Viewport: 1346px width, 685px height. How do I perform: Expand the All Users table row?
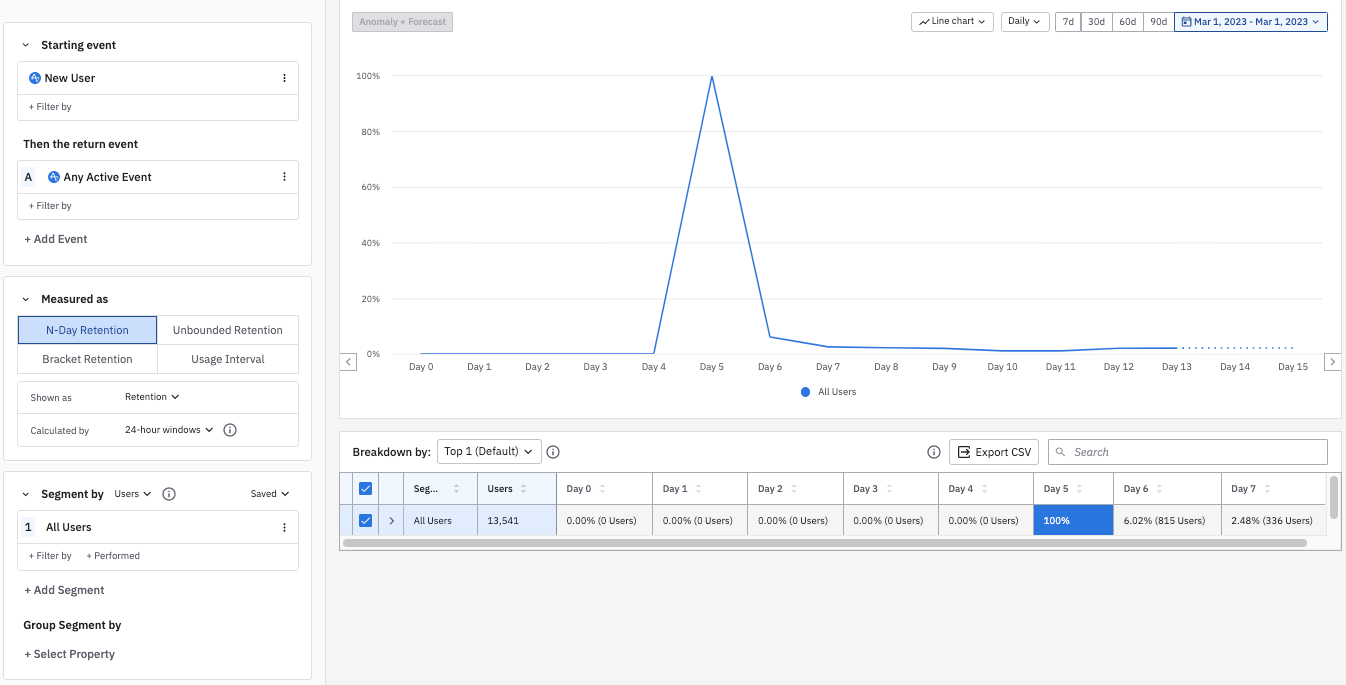[391, 520]
